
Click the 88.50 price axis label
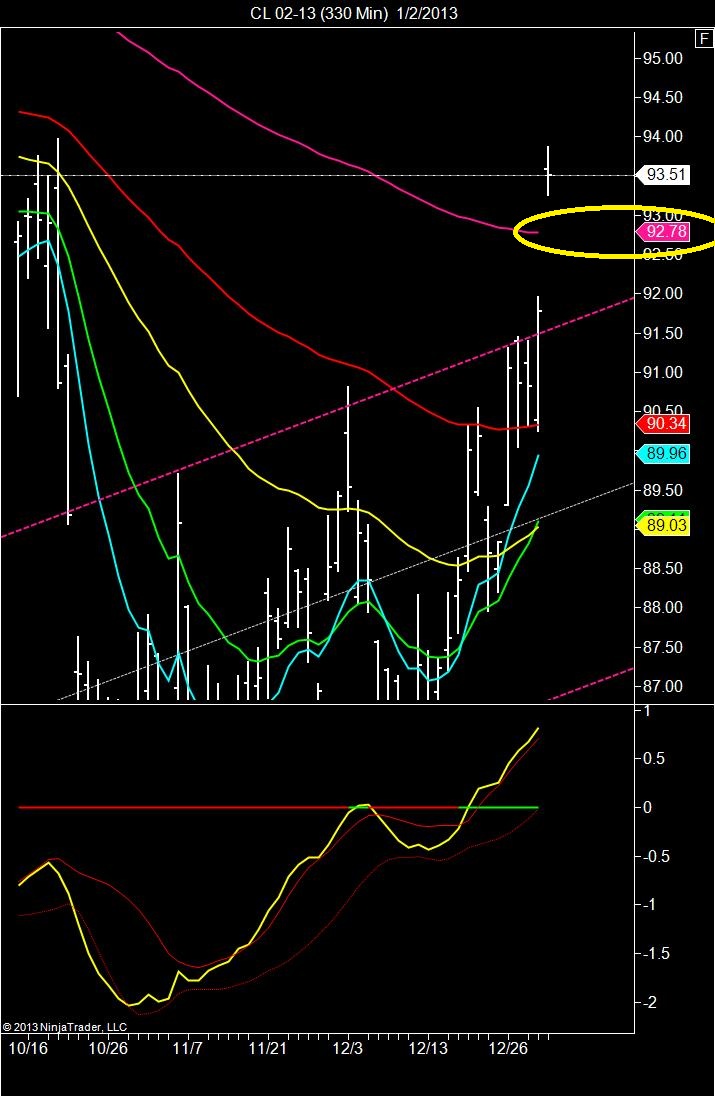663,568
